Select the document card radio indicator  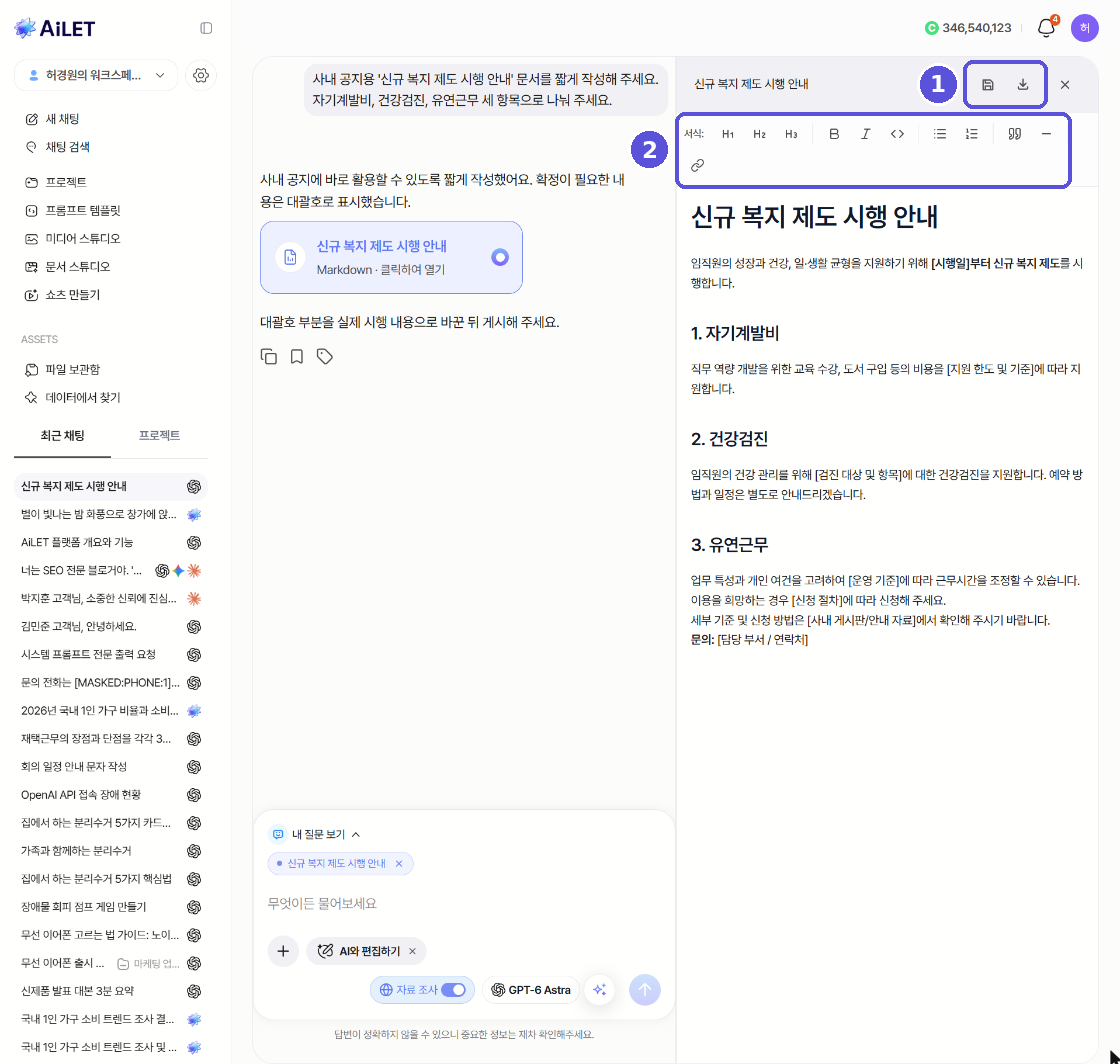tap(500, 257)
